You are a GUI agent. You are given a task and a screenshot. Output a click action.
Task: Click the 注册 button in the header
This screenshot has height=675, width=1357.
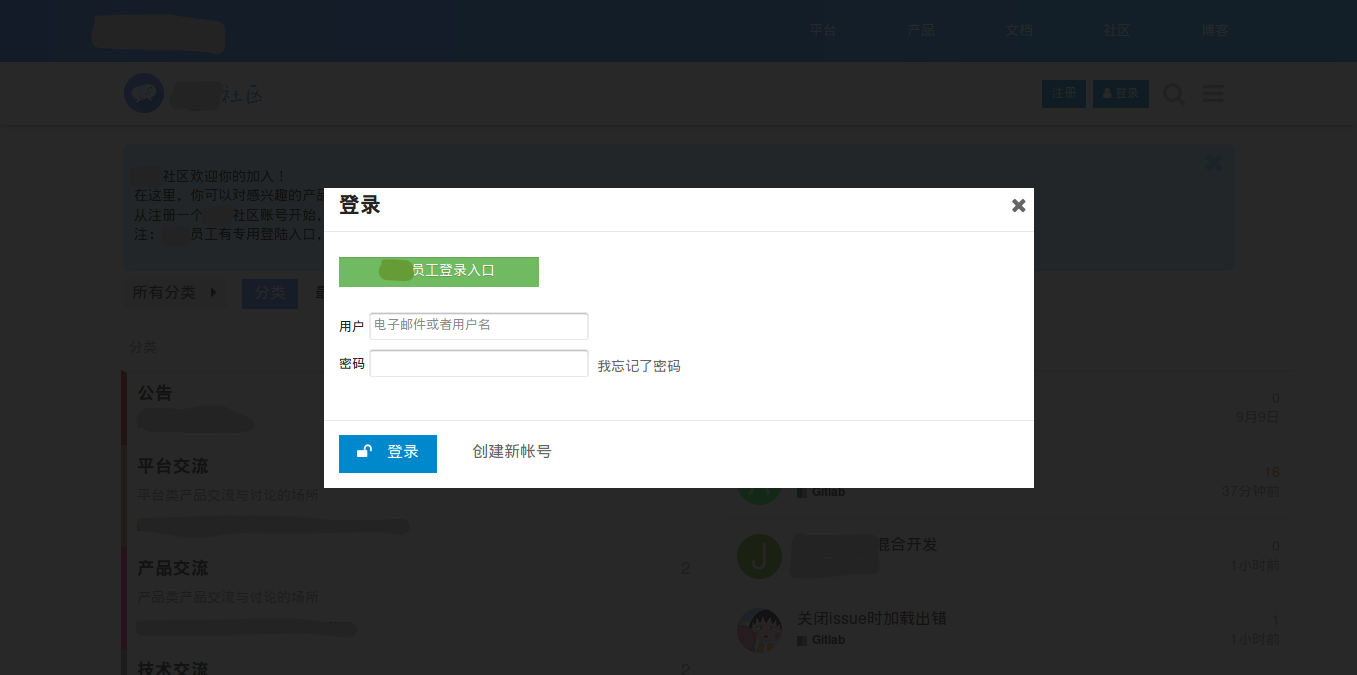[x=1063, y=93]
